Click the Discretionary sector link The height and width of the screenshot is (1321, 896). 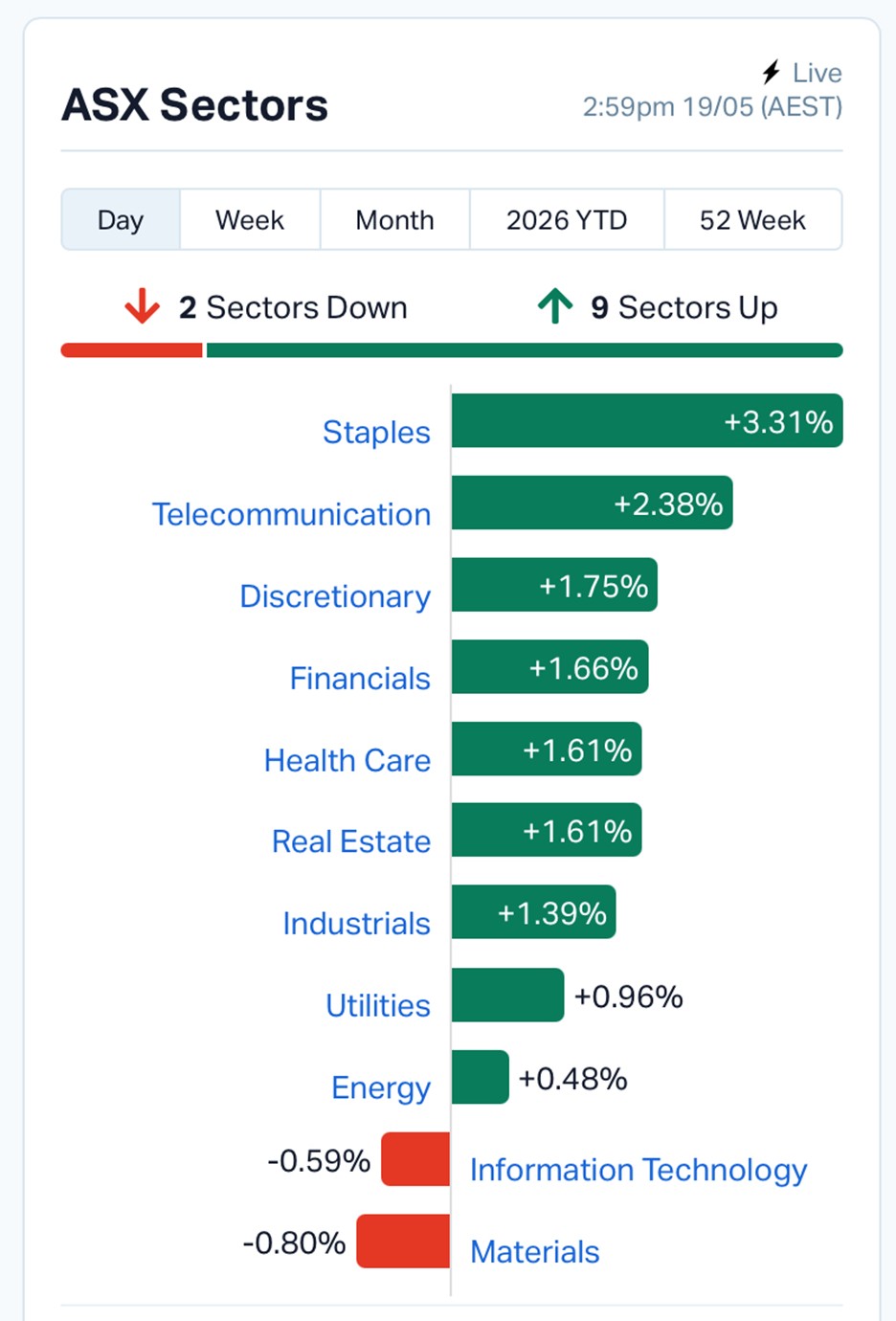click(x=335, y=596)
